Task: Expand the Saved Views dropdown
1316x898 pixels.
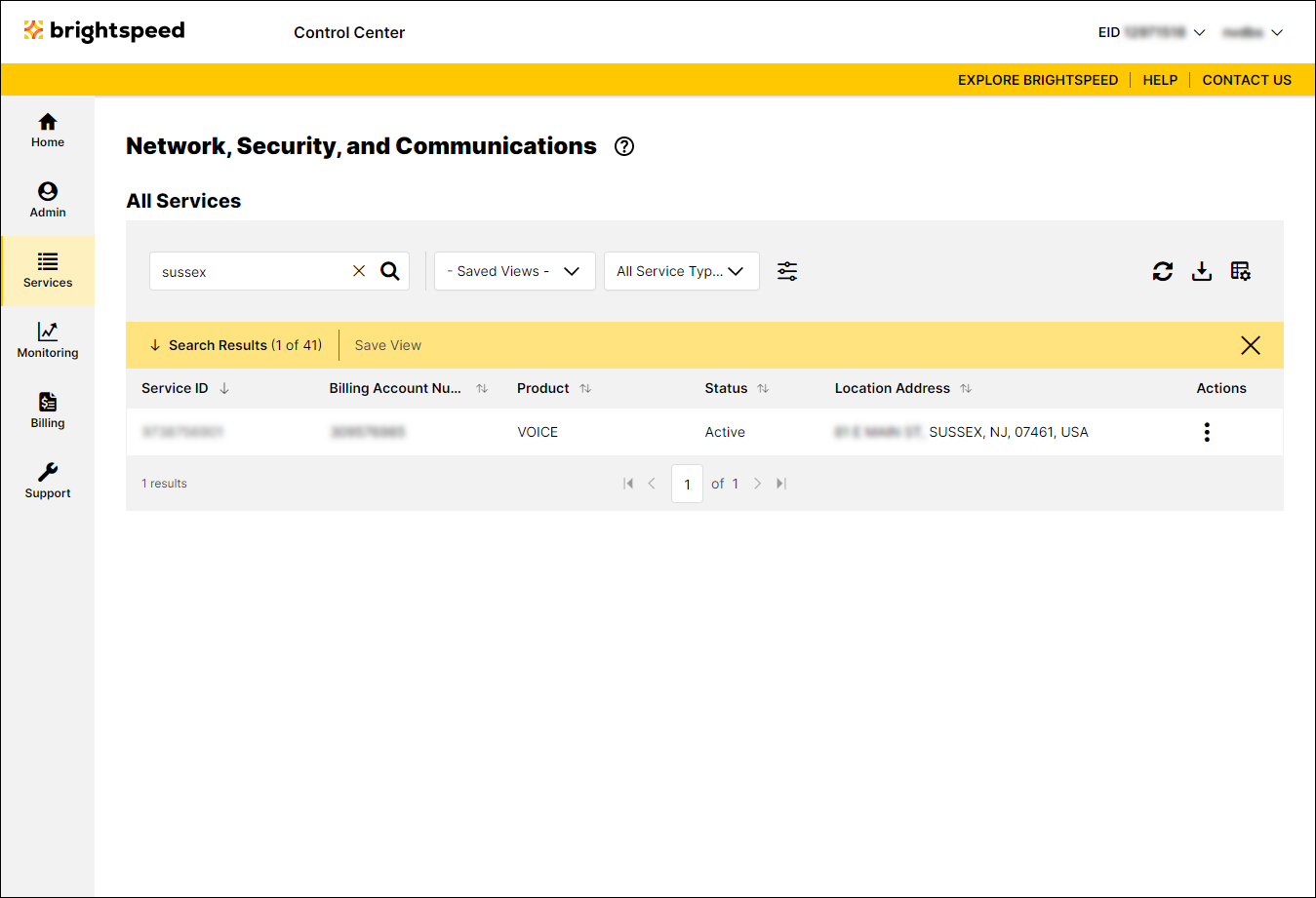Action: pyautogui.click(x=515, y=271)
